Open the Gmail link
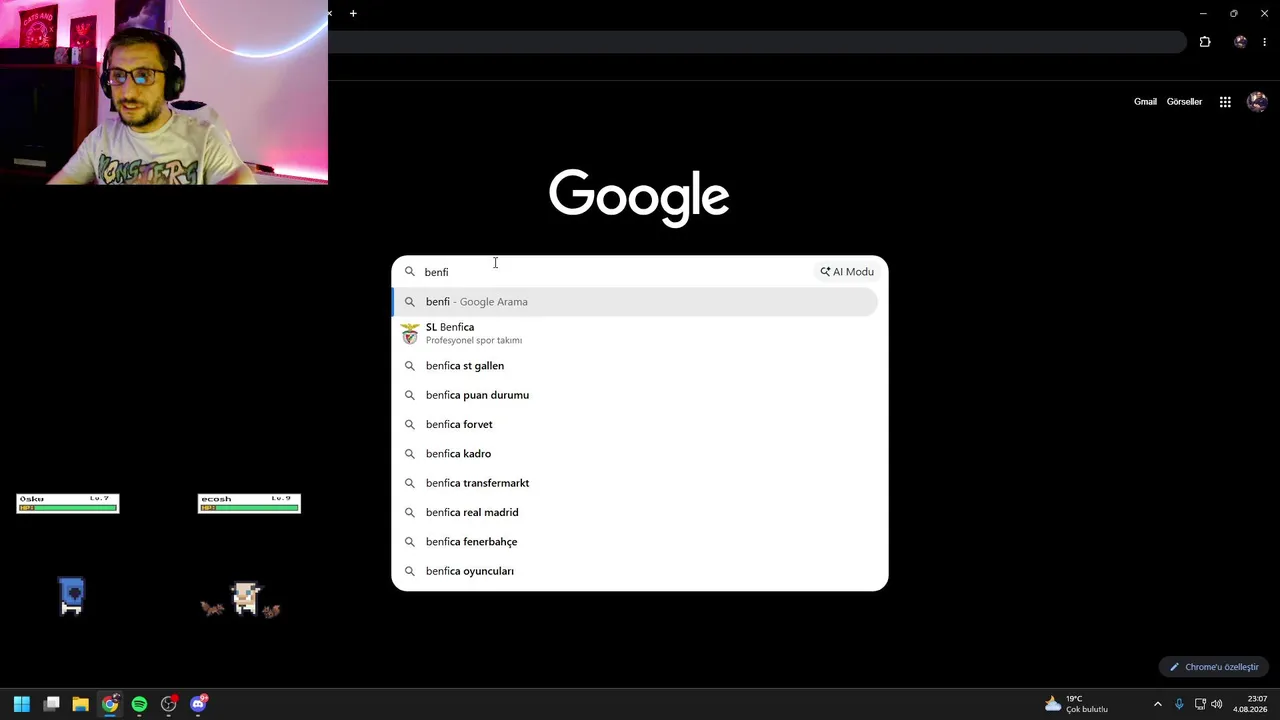Viewport: 1280px width, 720px height. 1145,102
